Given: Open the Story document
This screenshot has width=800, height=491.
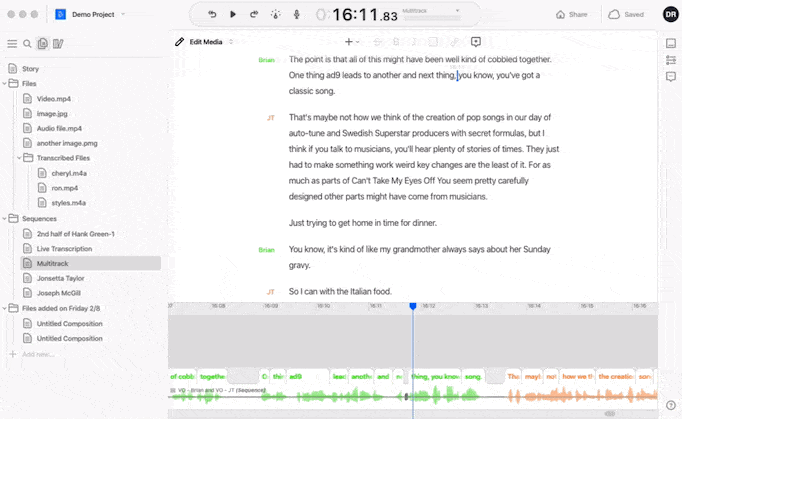Looking at the screenshot, I should (x=30, y=69).
